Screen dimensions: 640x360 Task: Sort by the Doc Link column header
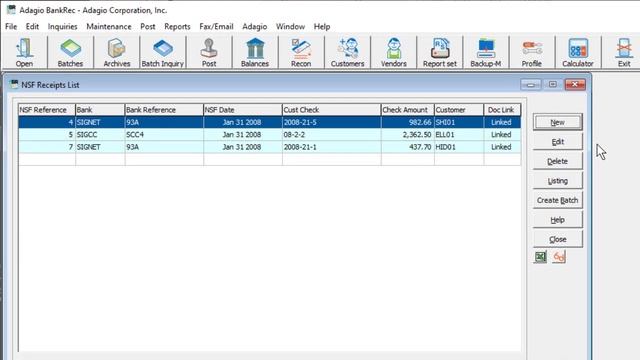502,110
